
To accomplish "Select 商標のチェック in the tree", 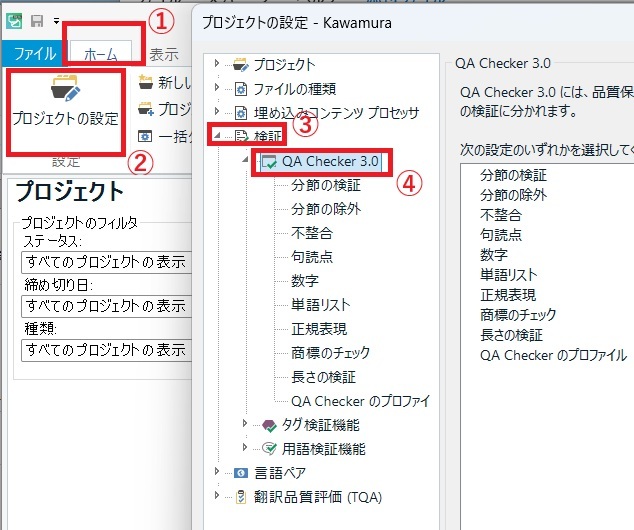I will pos(330,353).
